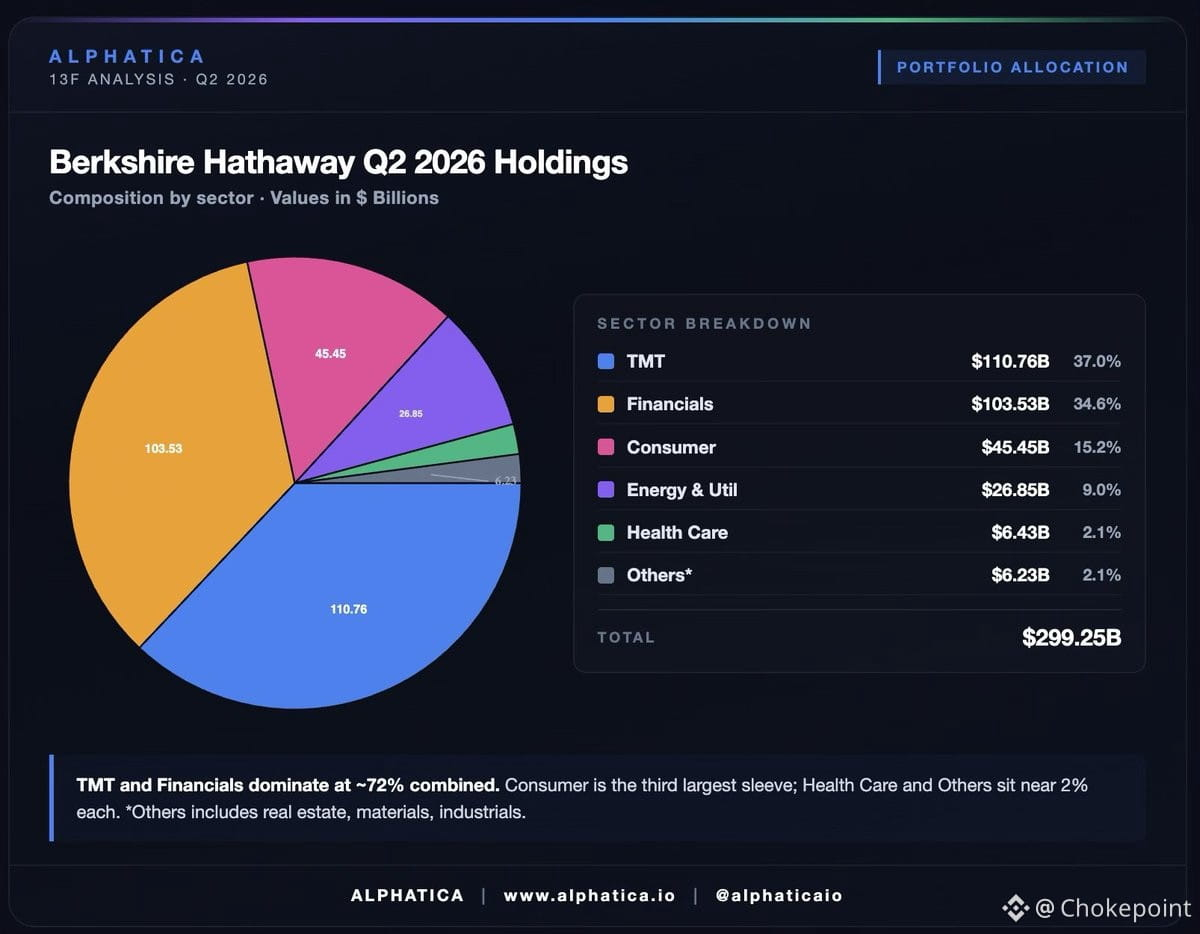Click the Health Care sector label
This screenshot has height=934, width=1200.
[677, 532]
